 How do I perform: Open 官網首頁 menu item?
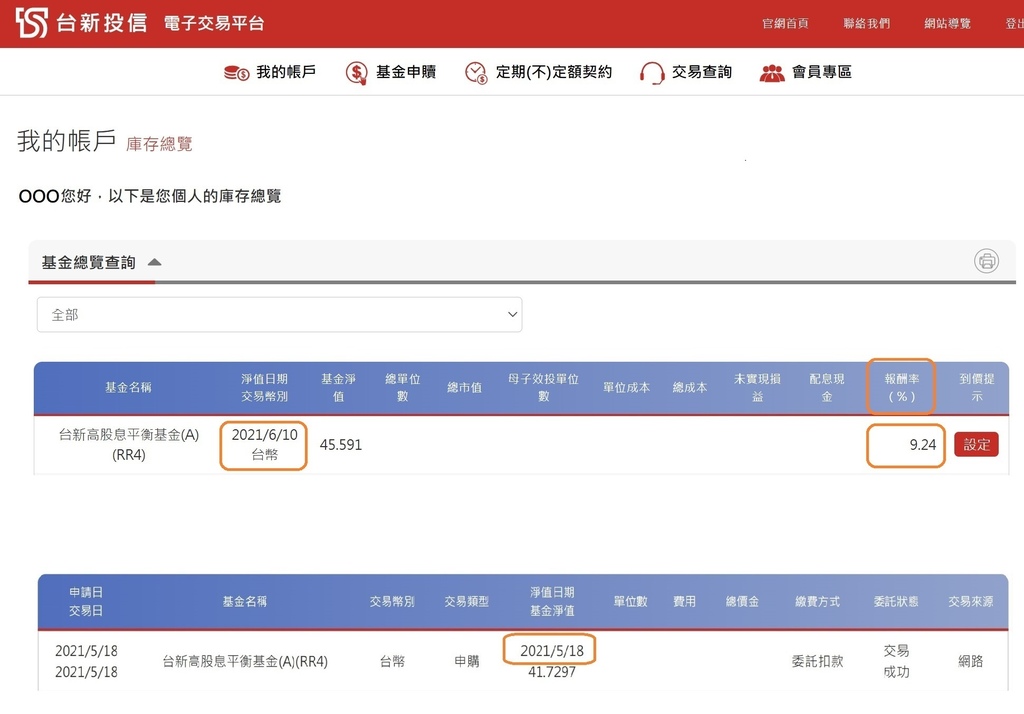tap(786, 22)
